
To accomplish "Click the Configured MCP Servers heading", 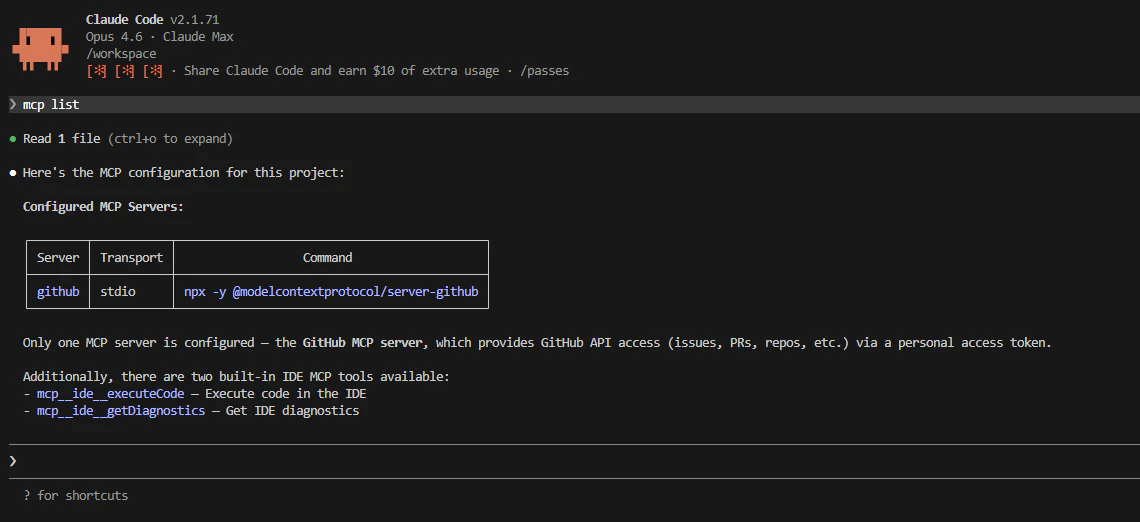I will tap(103, 206).
